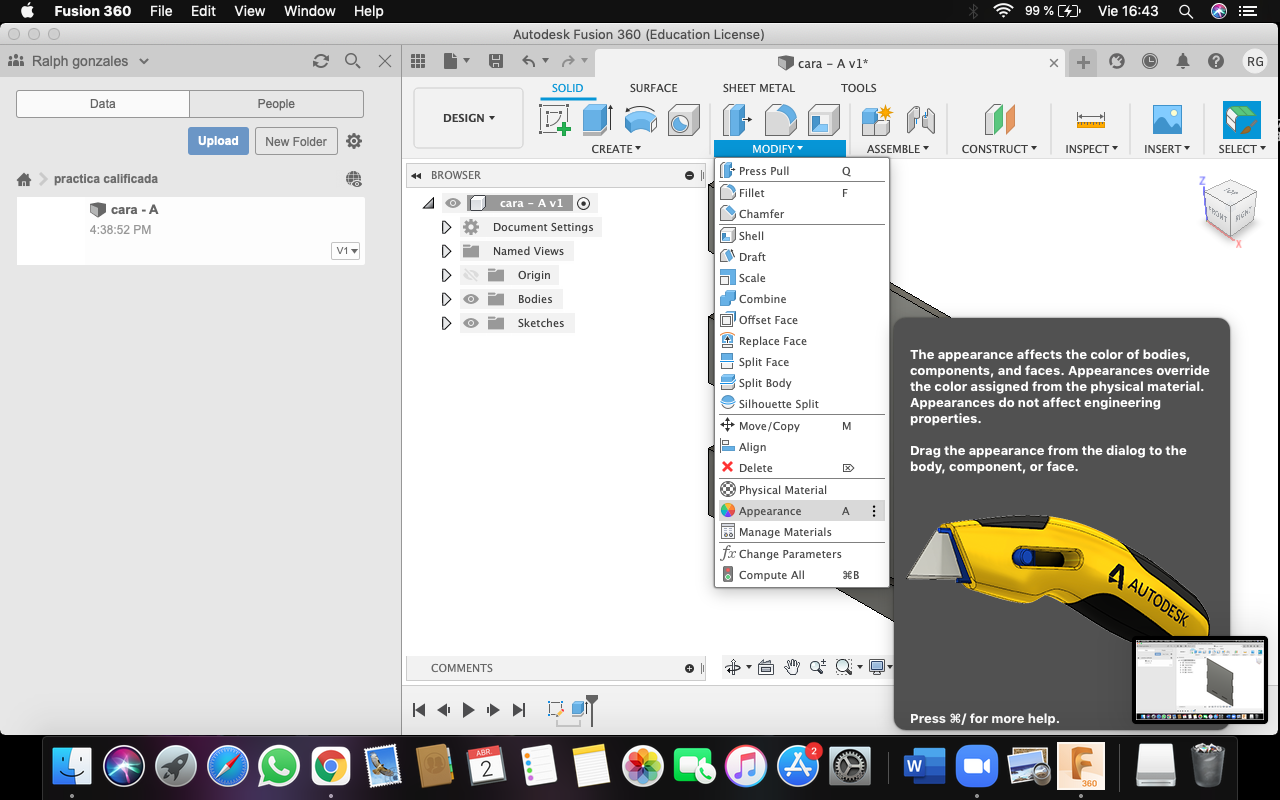Screen dimensions: 1280x800
Task: Select the Create Sketch tool icon
Action: (x=555, y=120)
